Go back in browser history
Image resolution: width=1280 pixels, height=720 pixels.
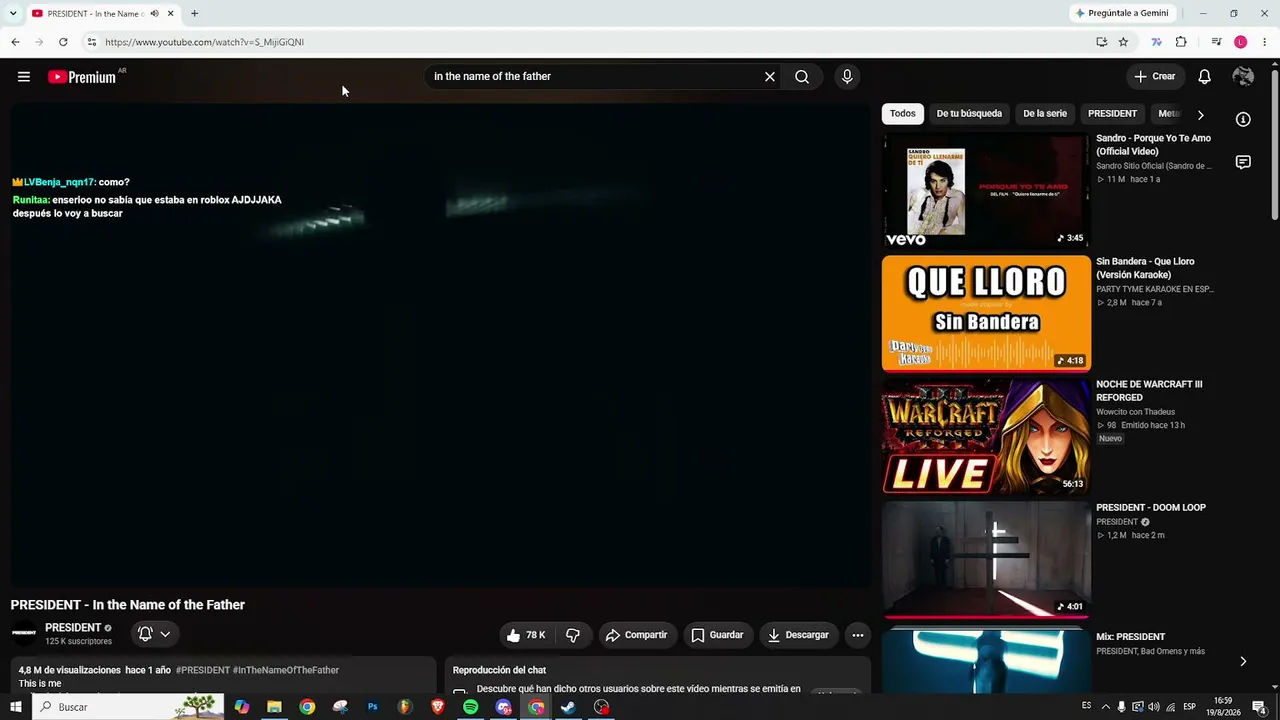pyautogui.click(x=15, y=42)
